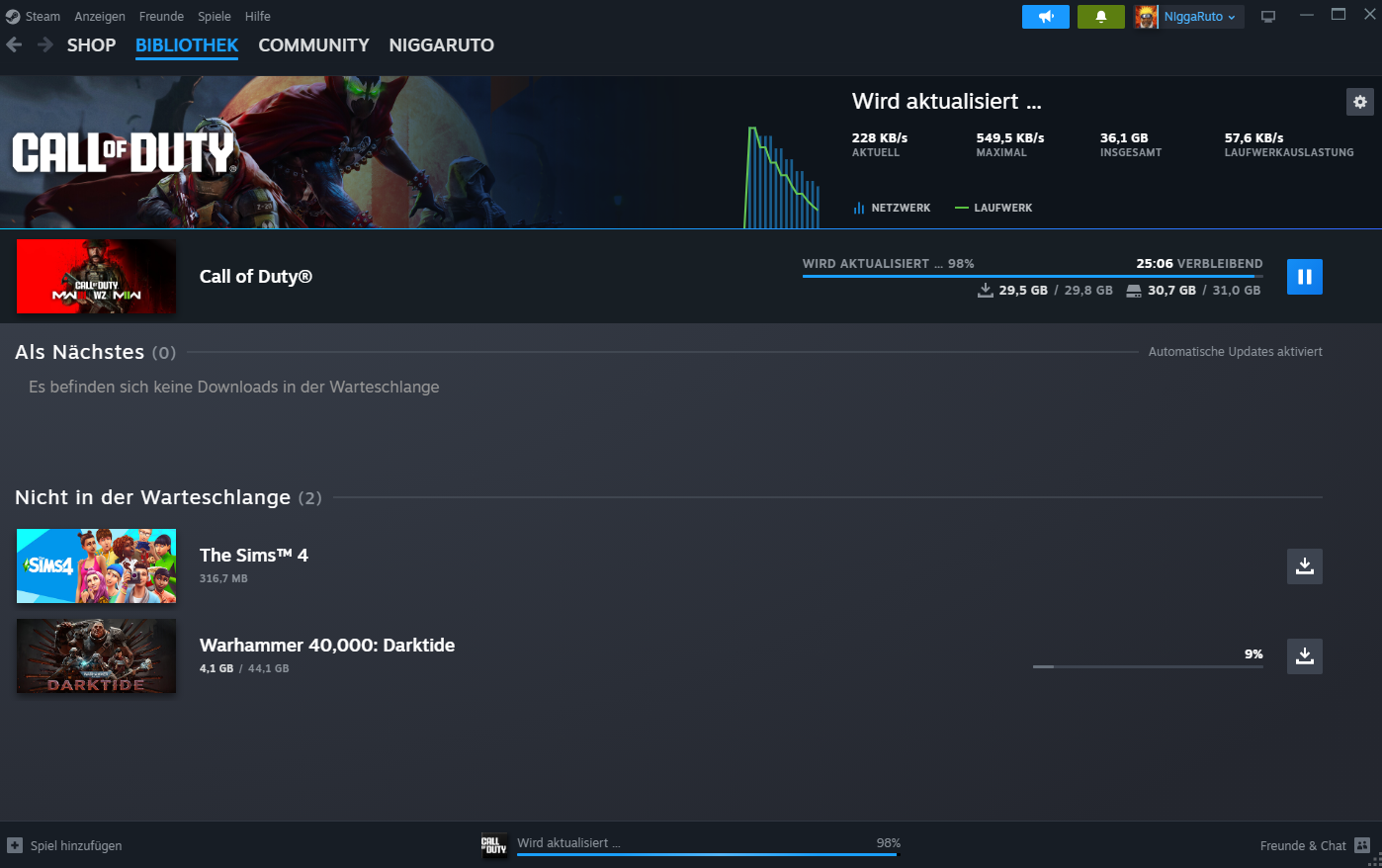The height and width of the screenshot is (868, 1382).
Task: Click the network throughput graph
Action: coord(783,178)
